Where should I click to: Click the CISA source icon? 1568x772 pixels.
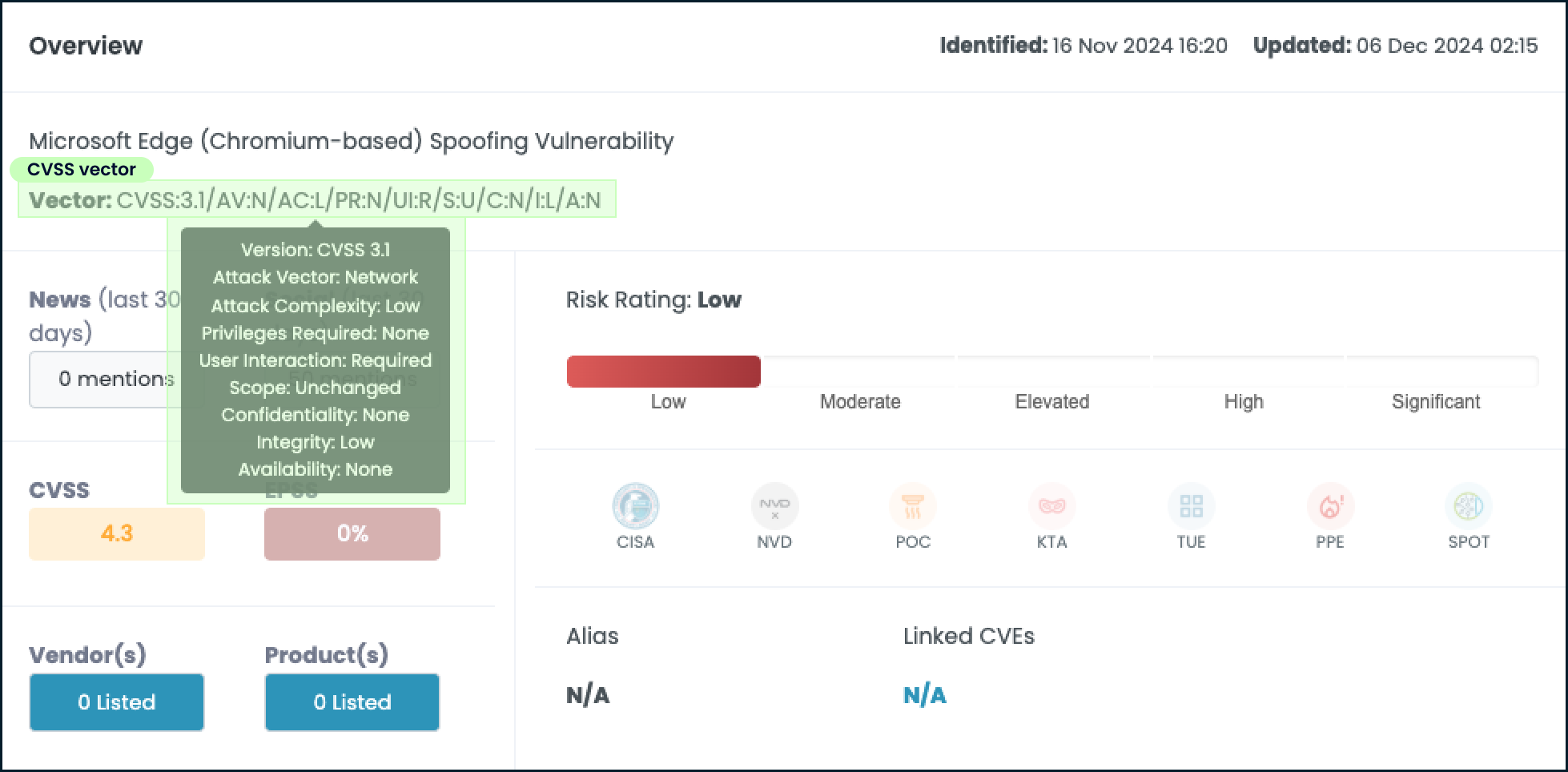tap(635, 506)
